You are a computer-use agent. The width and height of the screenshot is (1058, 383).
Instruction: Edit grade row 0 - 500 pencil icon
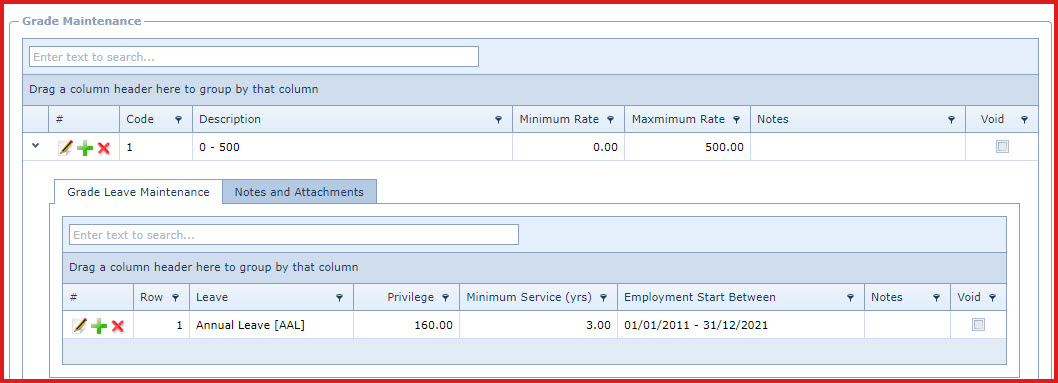click(x=65, y=148)
